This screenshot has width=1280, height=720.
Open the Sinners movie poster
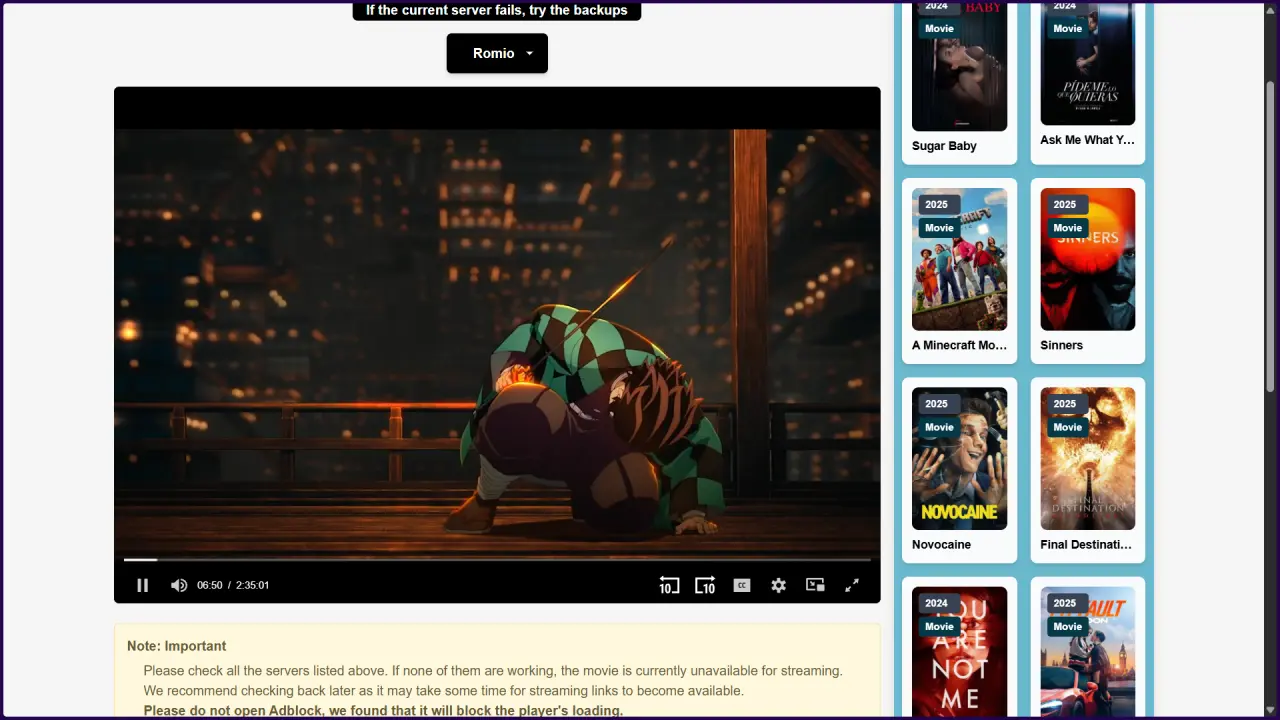click(1087, 259)
